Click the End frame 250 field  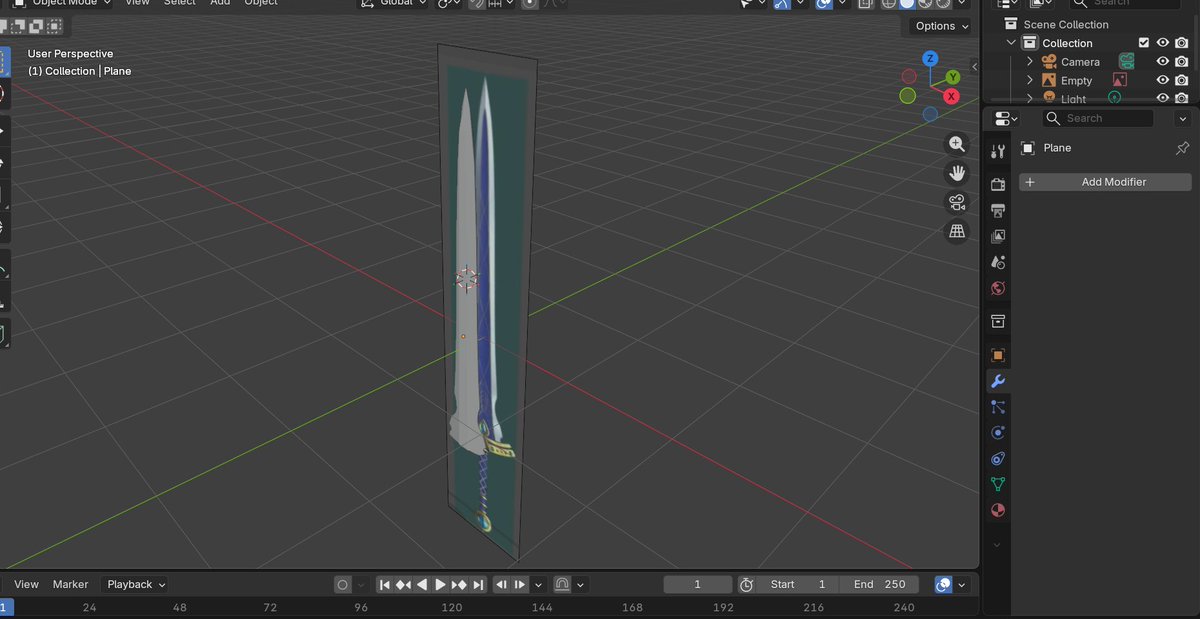[880, 585]
